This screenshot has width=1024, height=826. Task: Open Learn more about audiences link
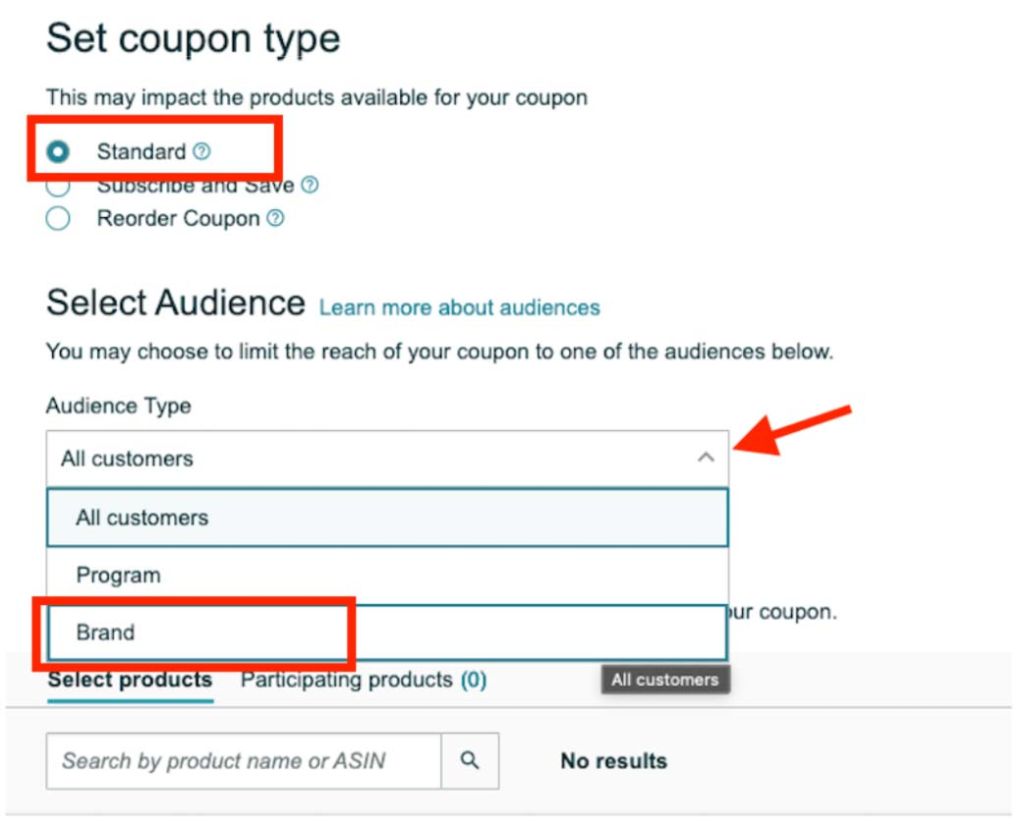coord(459,308)
